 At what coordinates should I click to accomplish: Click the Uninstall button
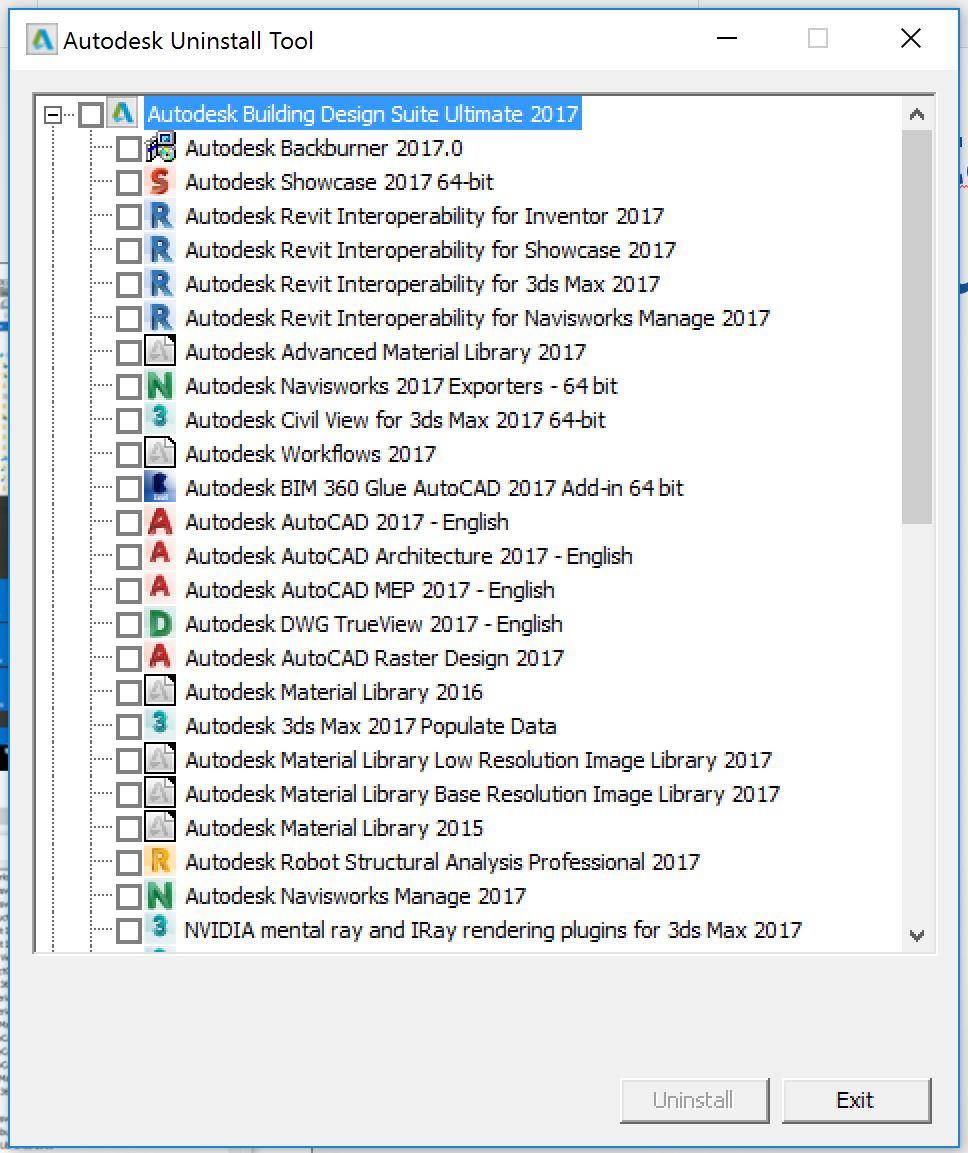(x=694, y=1099)
